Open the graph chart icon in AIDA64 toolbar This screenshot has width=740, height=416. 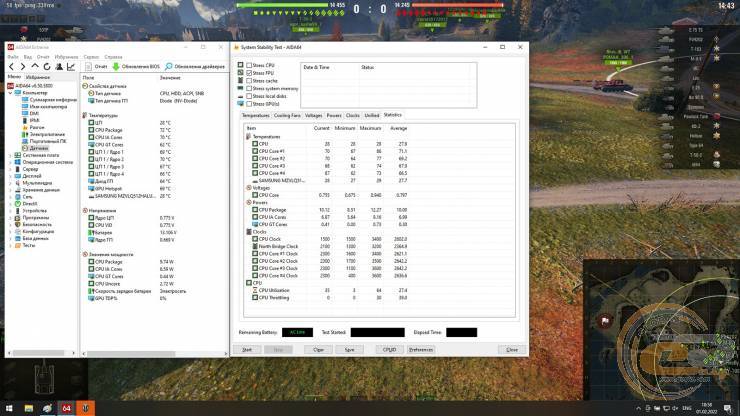pyautogui.click(x=71, y=67)
